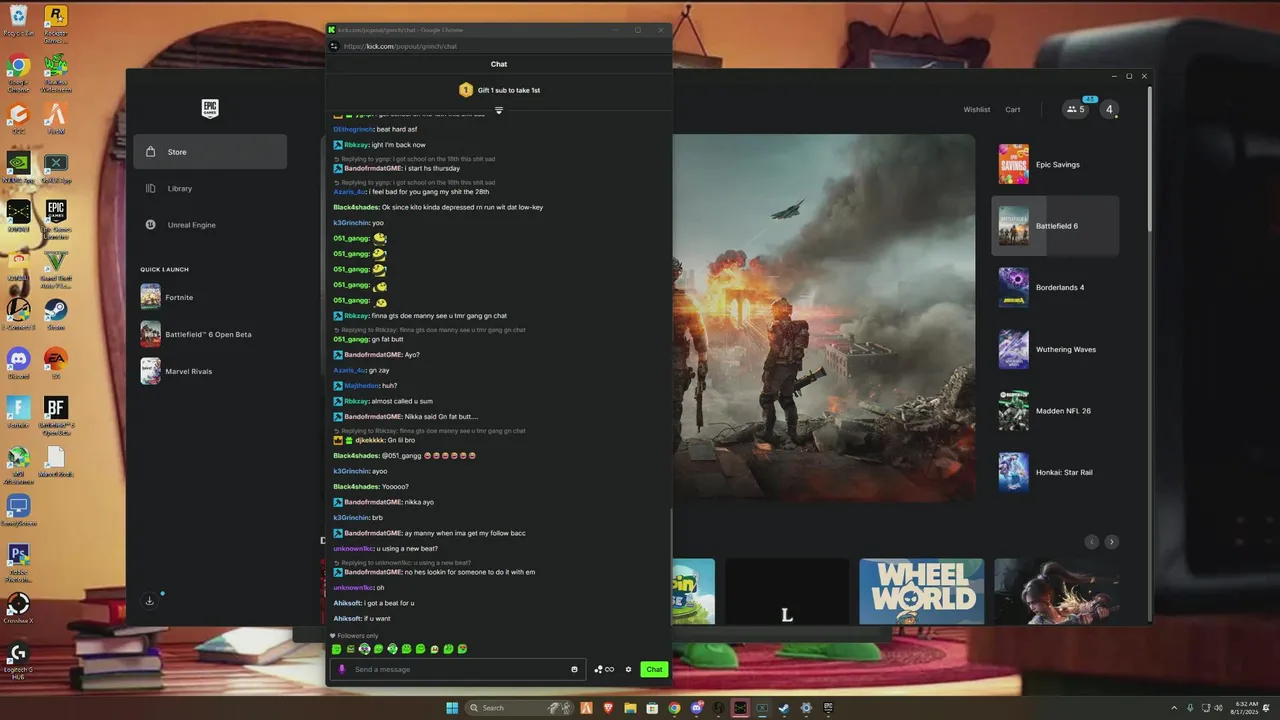Viewport: 1280px width, 720px height.
Task: Open Library in Epic Games sidebar
Action: click(210, 188)
